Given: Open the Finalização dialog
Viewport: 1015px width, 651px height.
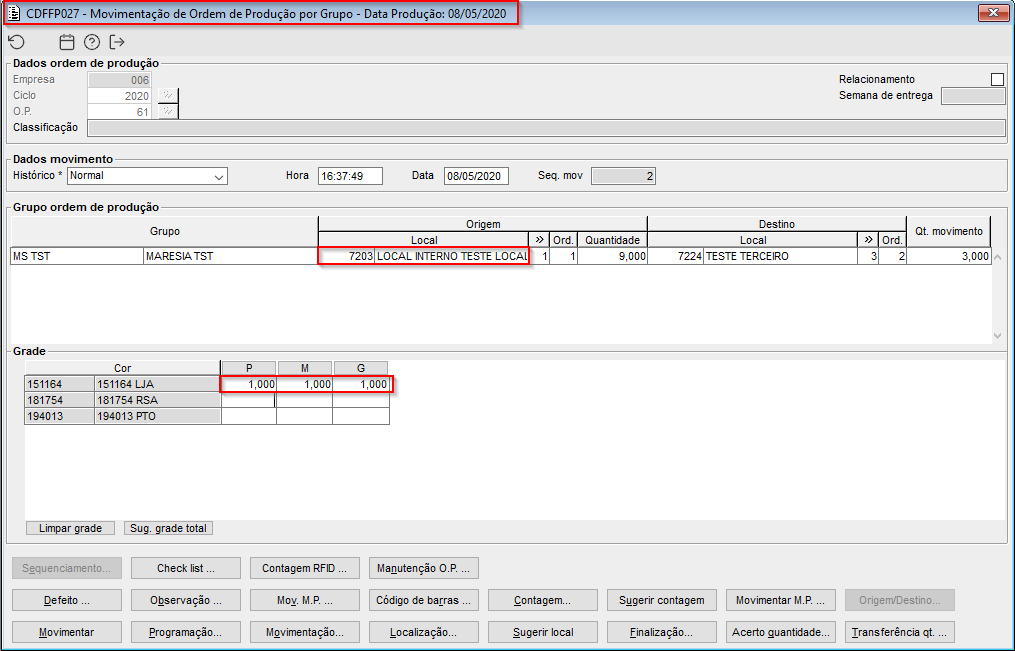Looking at the screenshot, I should point(662,632).
